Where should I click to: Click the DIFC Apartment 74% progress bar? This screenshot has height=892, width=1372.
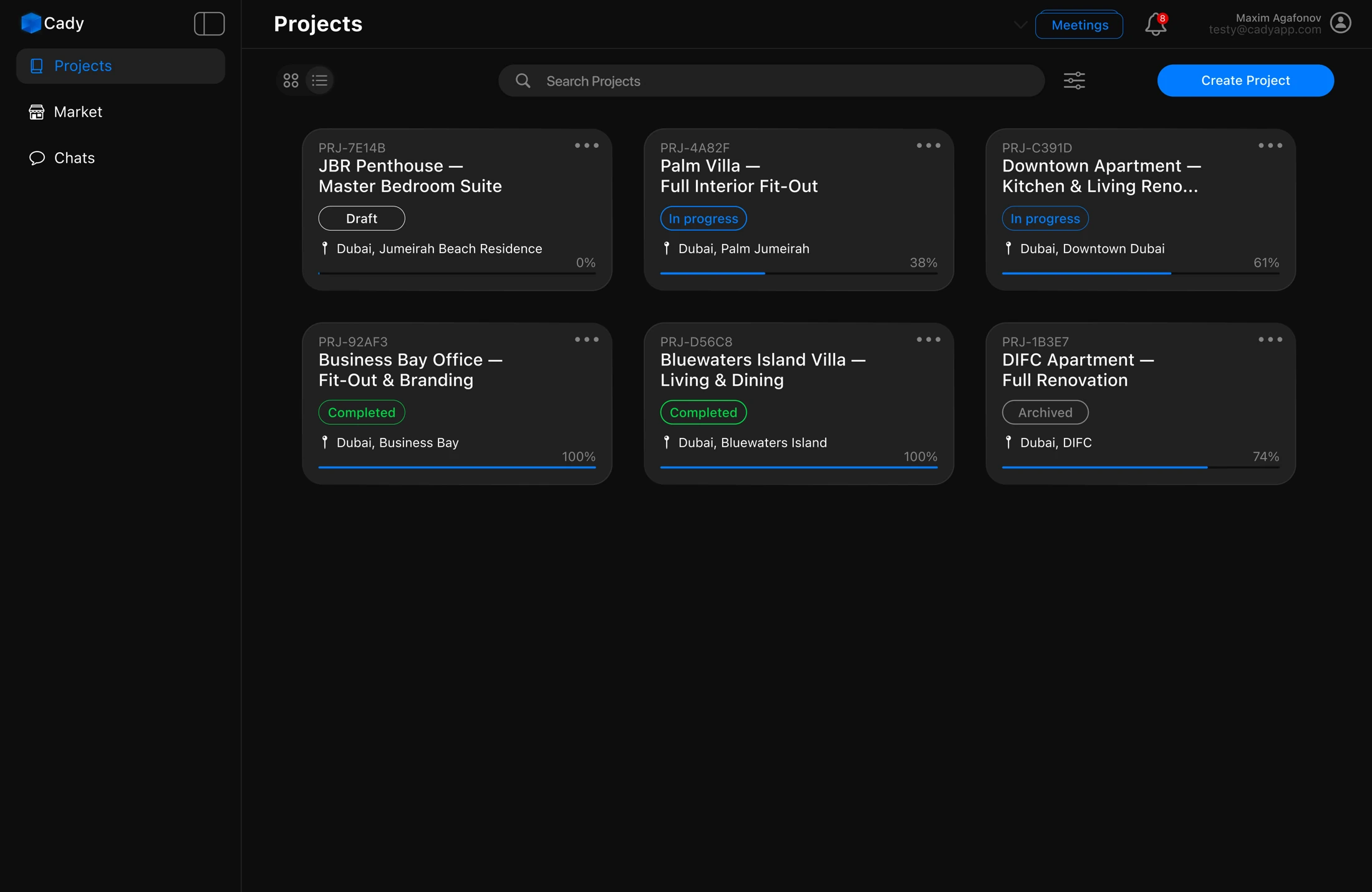1140,467
